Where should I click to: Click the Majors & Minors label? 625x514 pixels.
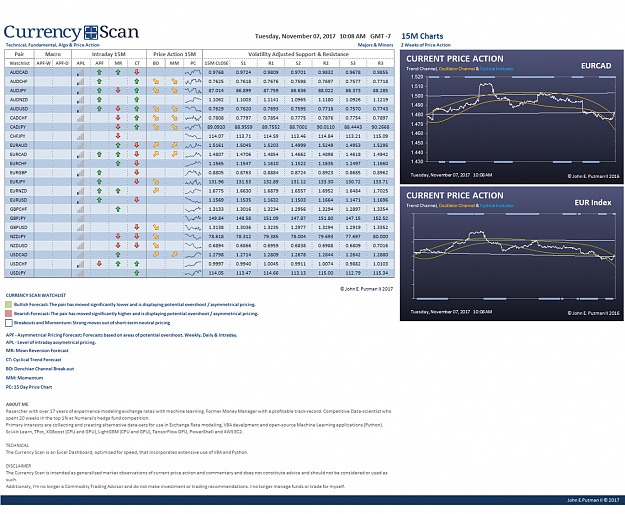[375, 45]
